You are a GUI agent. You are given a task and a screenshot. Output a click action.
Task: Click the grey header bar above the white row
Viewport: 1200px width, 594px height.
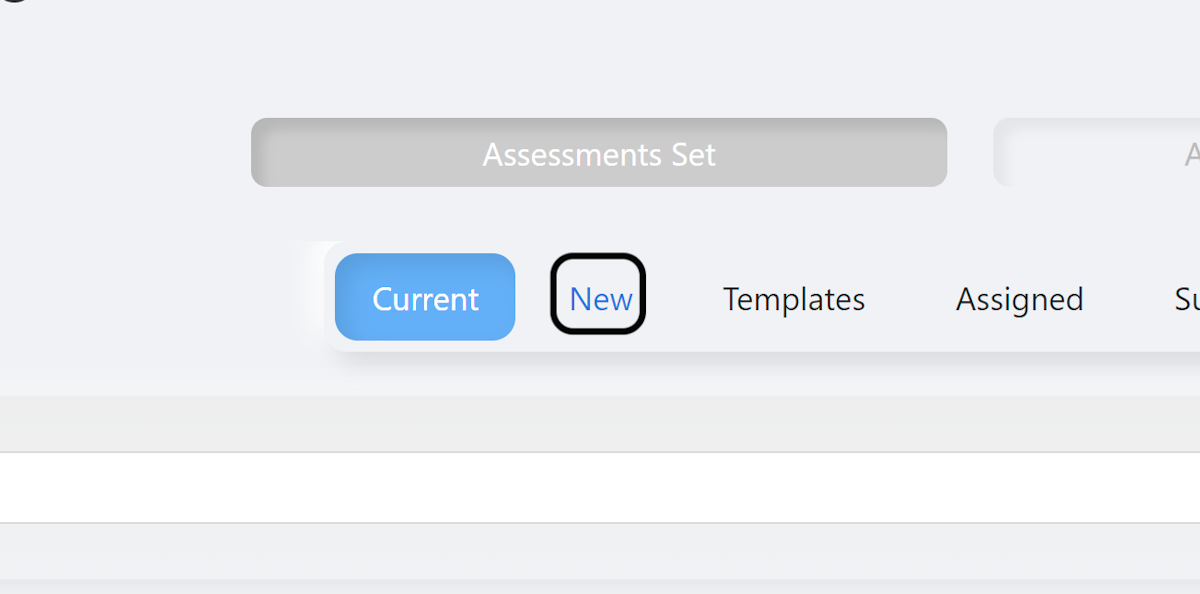pyautogui.click(x=600, y=424)
